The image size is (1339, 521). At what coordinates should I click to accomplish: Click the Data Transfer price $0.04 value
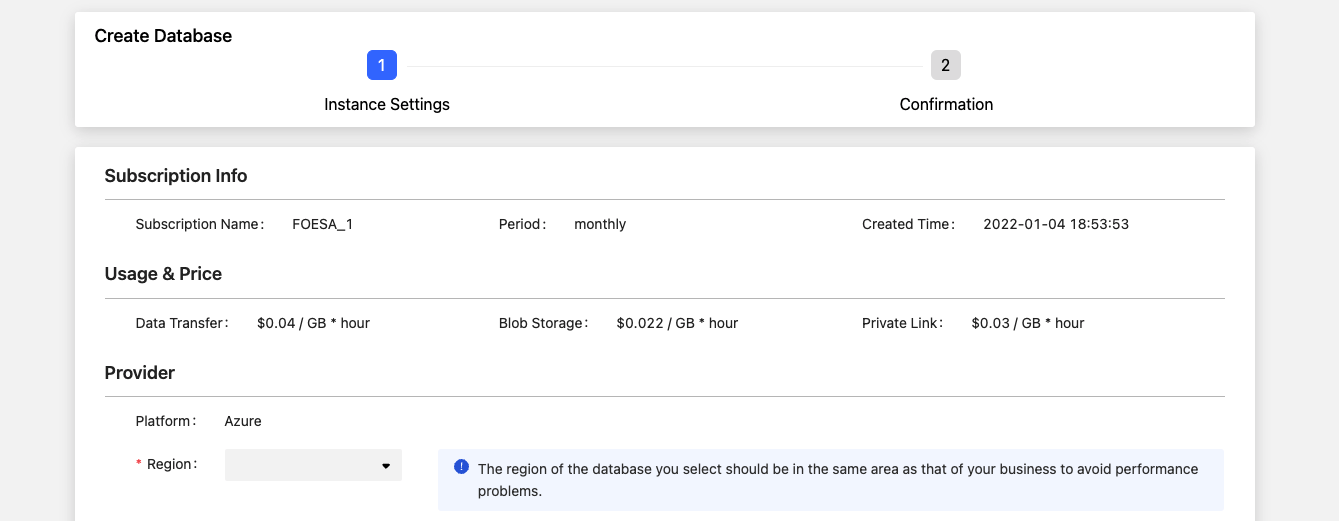(313, 323)
